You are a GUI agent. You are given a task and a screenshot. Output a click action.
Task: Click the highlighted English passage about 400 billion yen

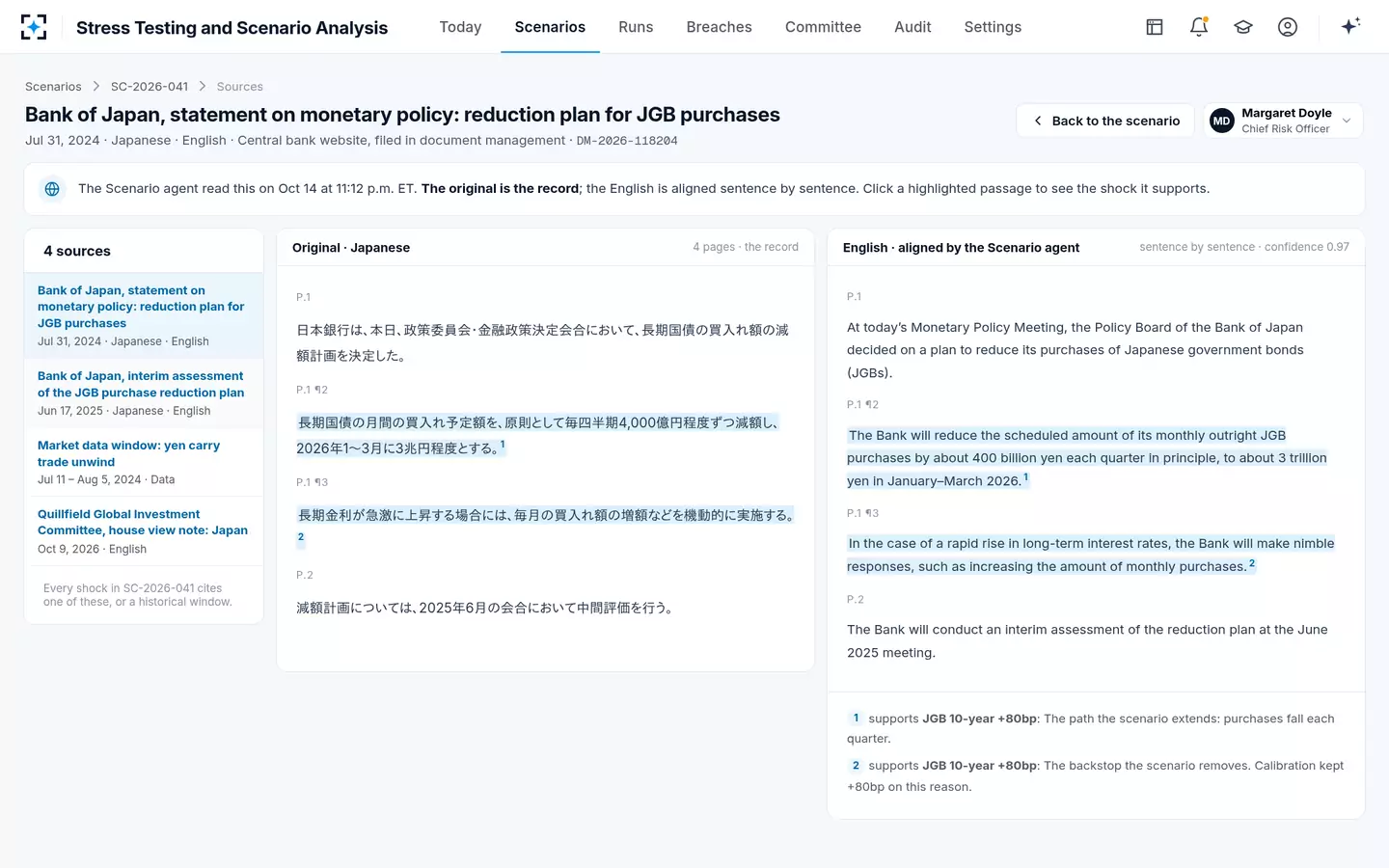click(x=1087, y=458)
